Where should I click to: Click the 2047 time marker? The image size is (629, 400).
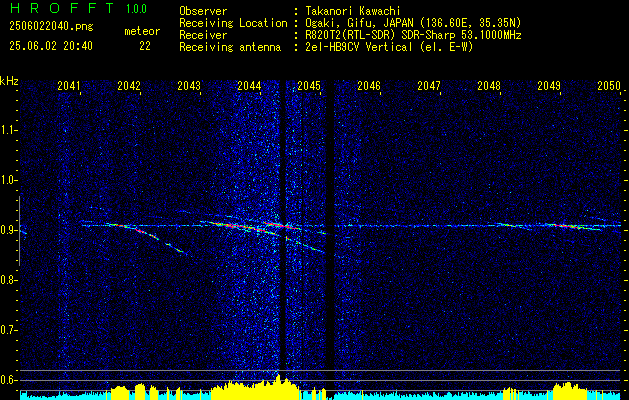(x=429, y=86)
